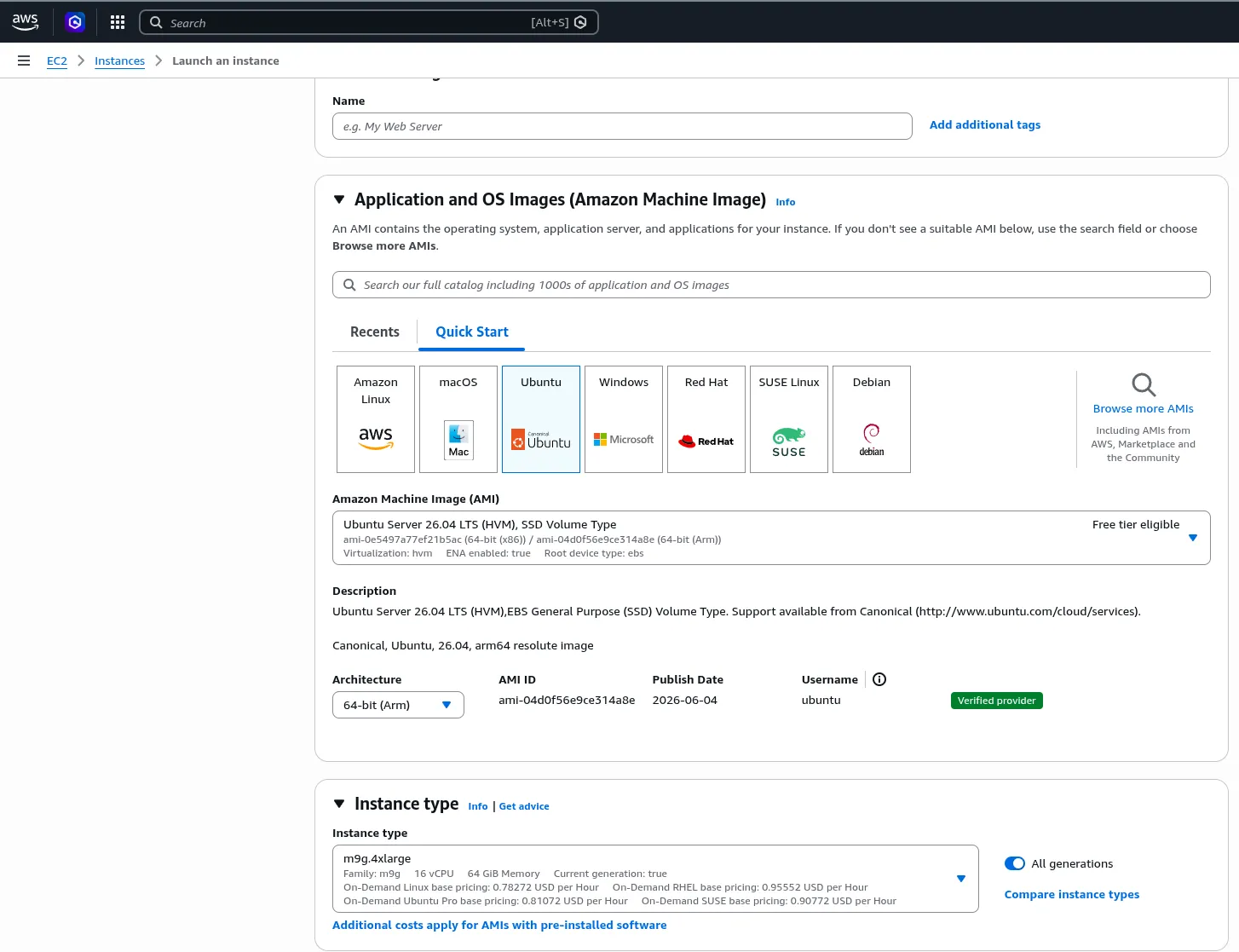Select the SUSE Linux AMI tile

789,419
